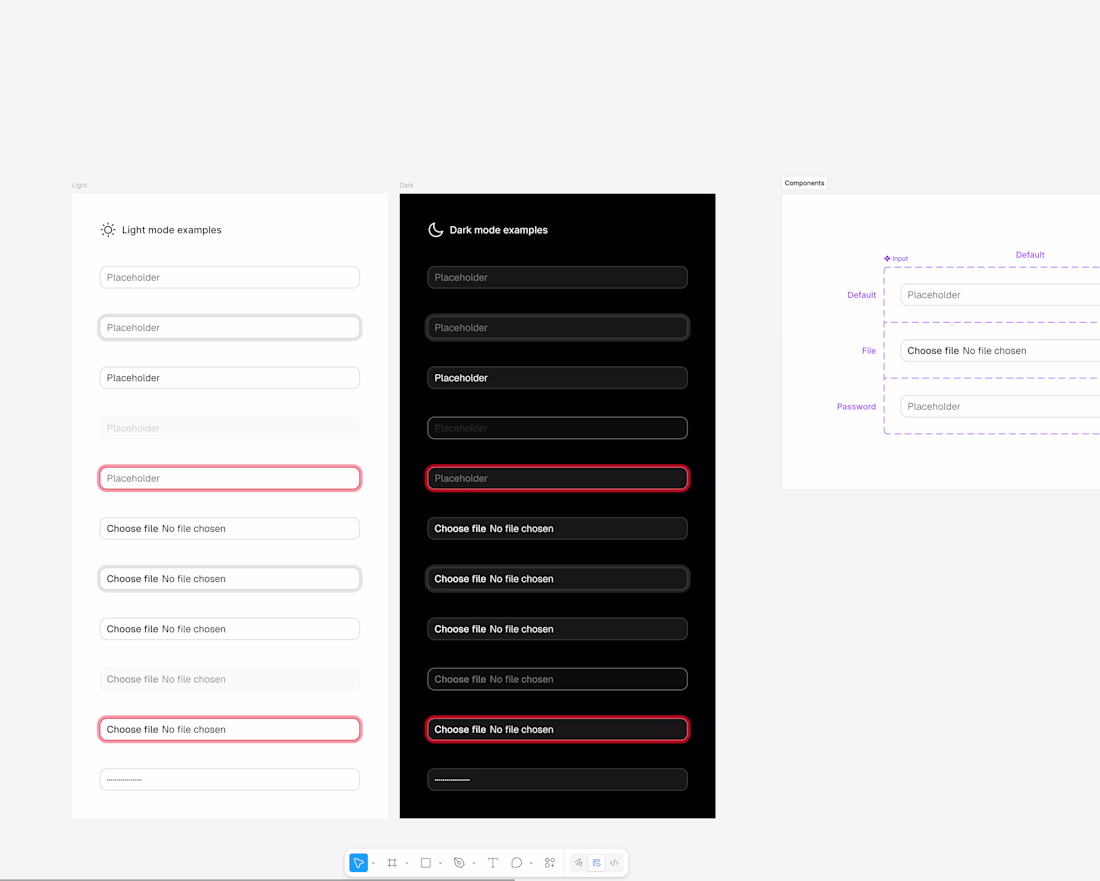Image resolution: width=1100 pixels, height=881 pixels.
Task: Open Pen tool options dropdown arrow
Action: coord(474,863)
